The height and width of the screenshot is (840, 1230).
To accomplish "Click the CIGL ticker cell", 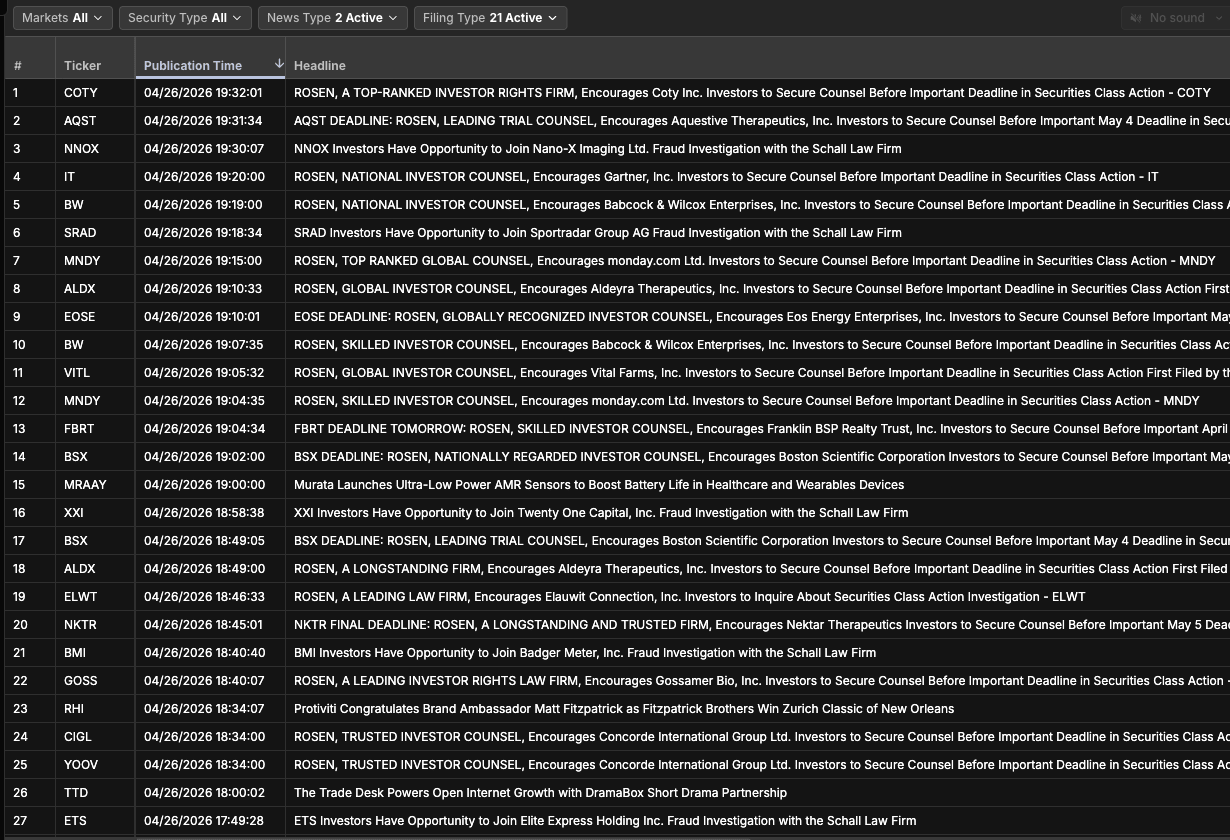I will [x=78, y=737].
